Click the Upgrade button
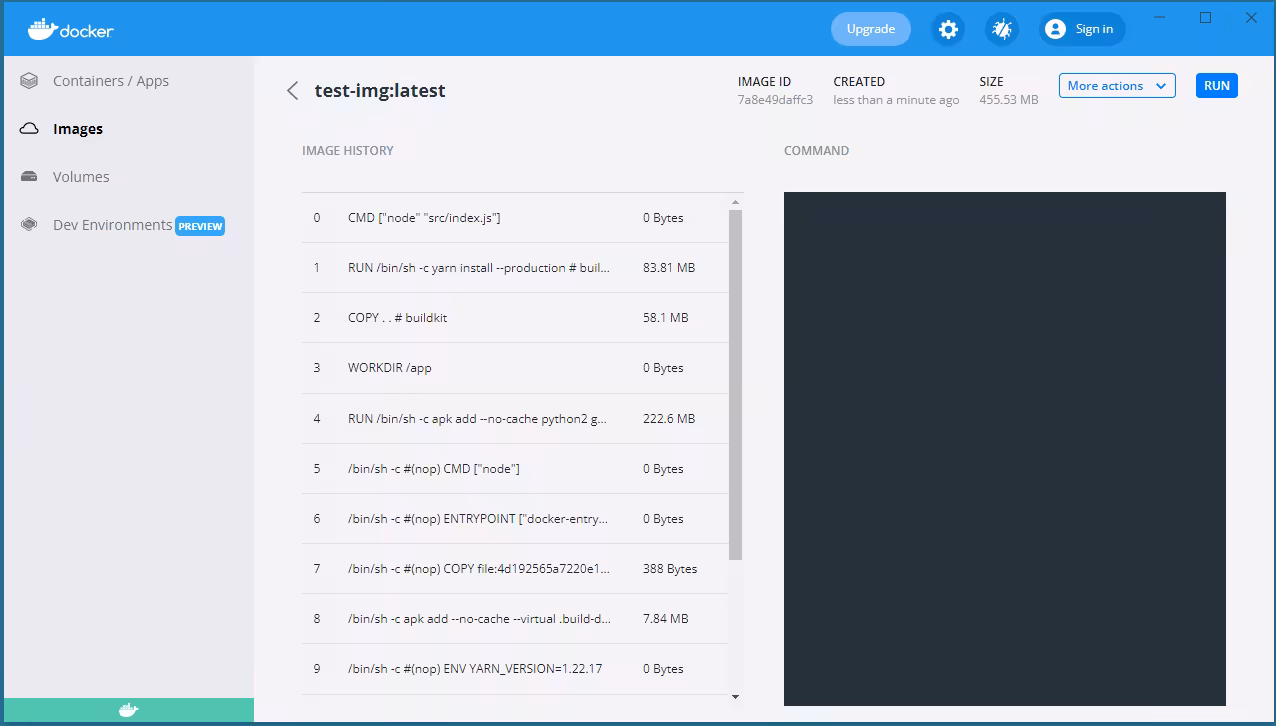Viewport: 1276px width, 726px height. coord(871,29)
